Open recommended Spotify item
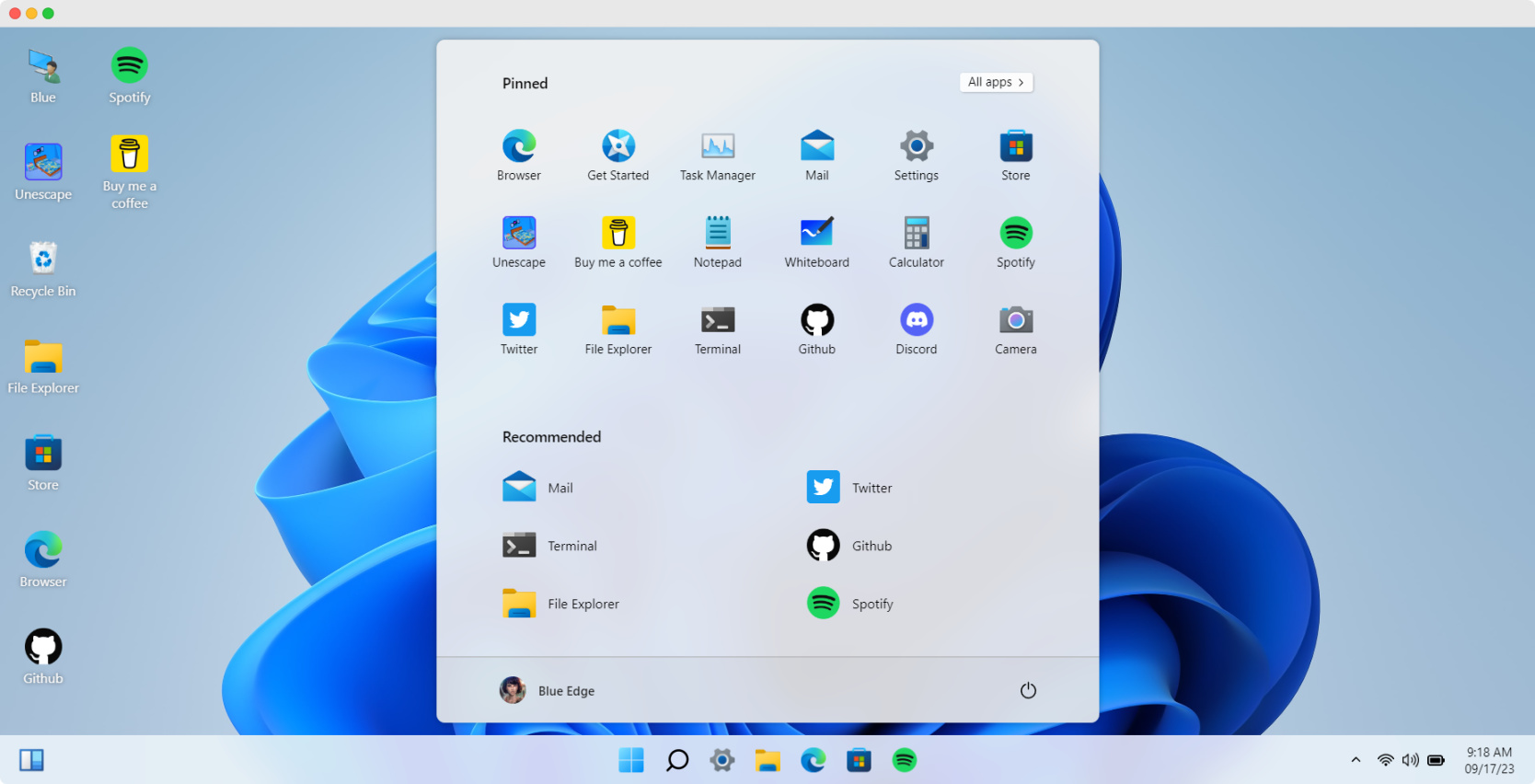This screenshot has width=1535, height=784. click(849, 604)
